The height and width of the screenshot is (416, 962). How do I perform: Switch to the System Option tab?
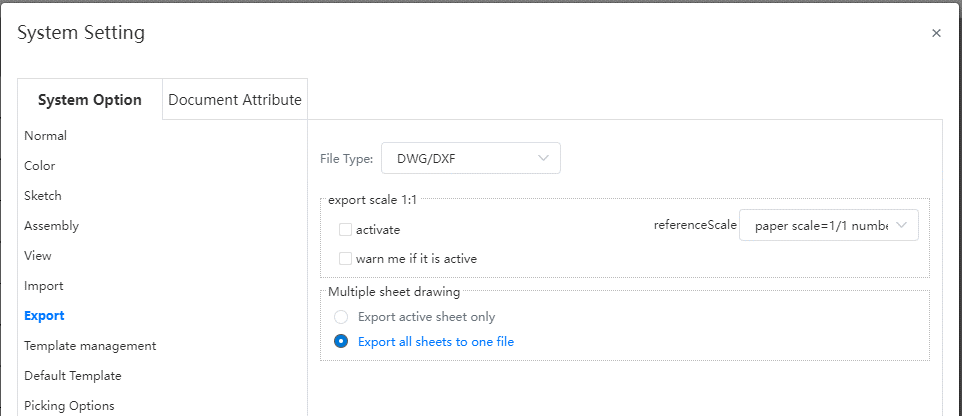click(x=90, y=99)
